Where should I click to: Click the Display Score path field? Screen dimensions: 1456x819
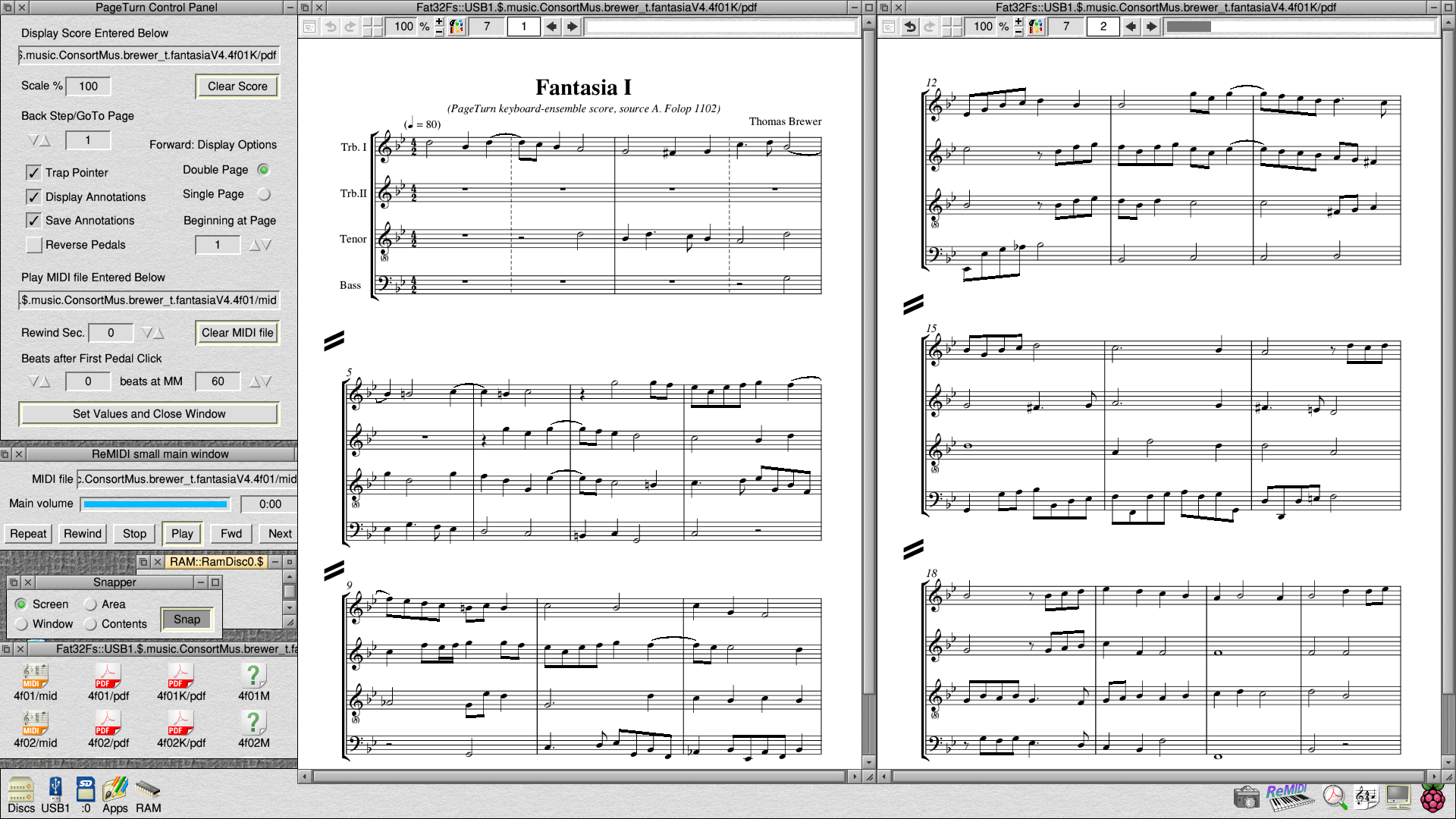149,55
